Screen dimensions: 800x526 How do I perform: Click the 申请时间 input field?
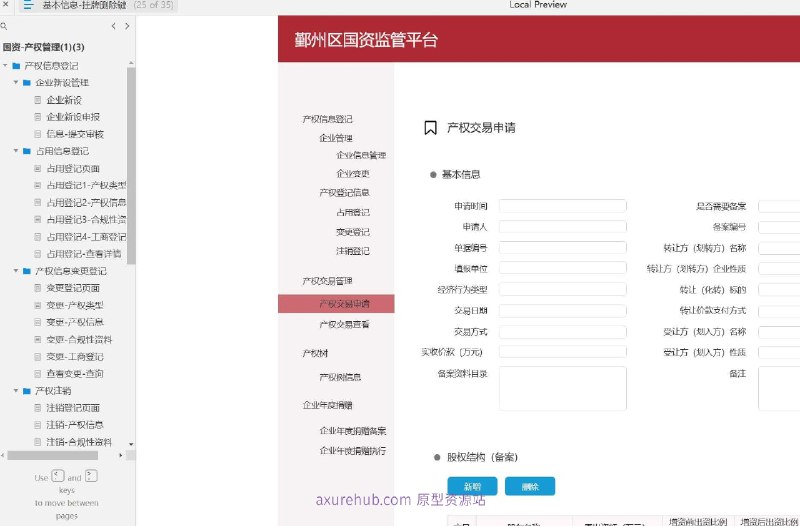tap(562, 206)
